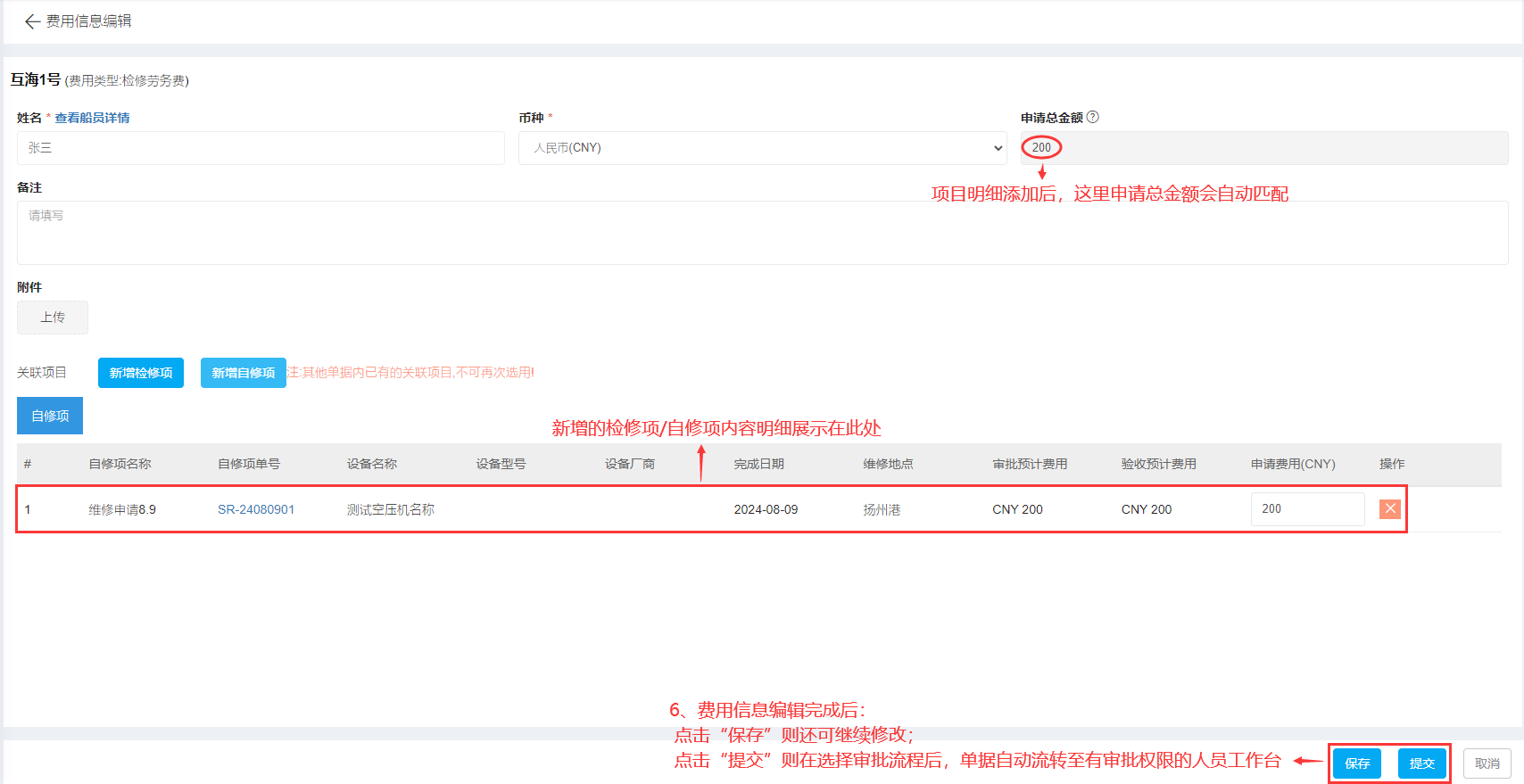Delete the 维修申请8.9 row with the red X
The height and width of the screenshot is (784, 1524).
(x=1390, y=508)
